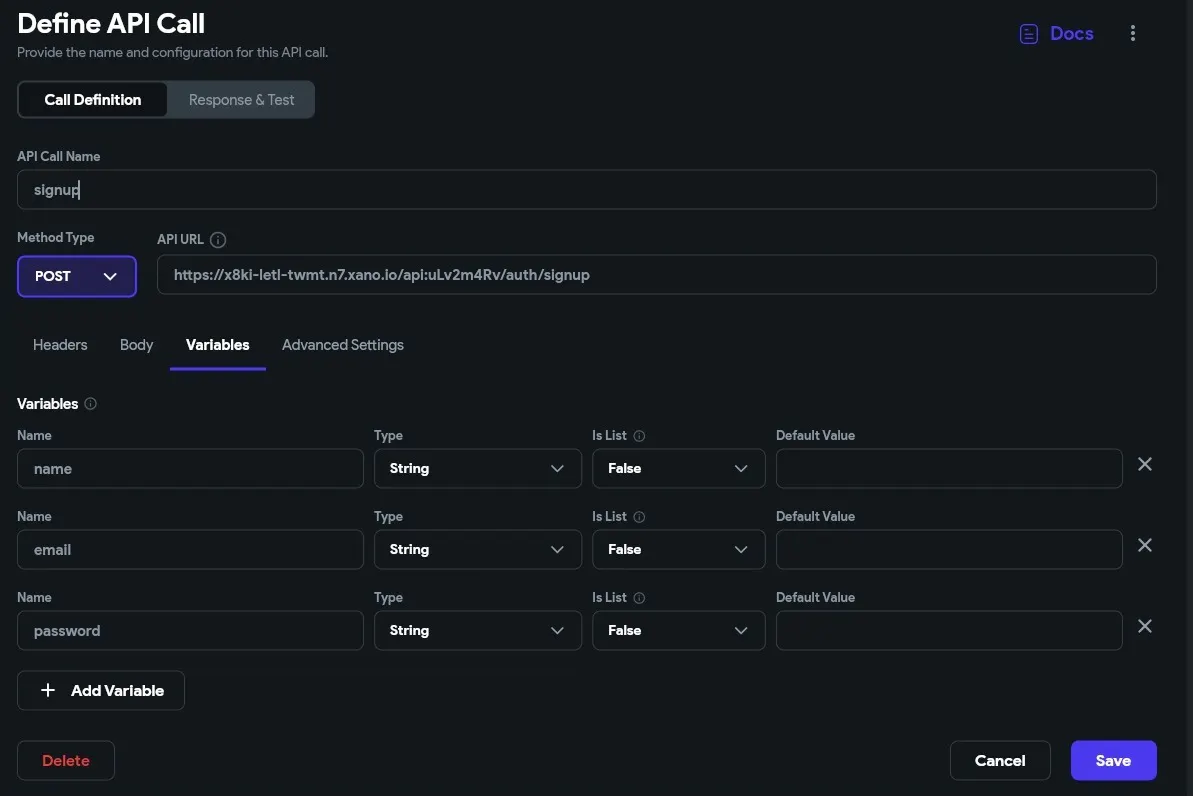Viewport: 1193px width, 796px height.
Task: Open the Advanced Settings tab
Action: [343, 345]
